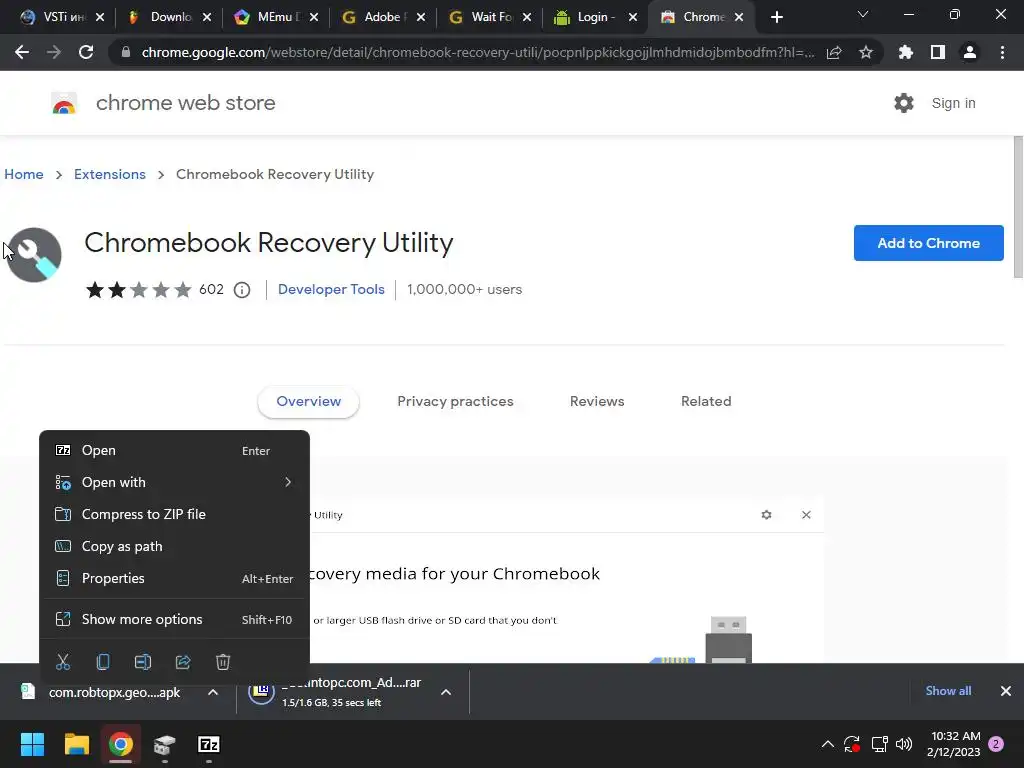
Task: Open the Extensions puzzle icon
Action: coord(906,52)
